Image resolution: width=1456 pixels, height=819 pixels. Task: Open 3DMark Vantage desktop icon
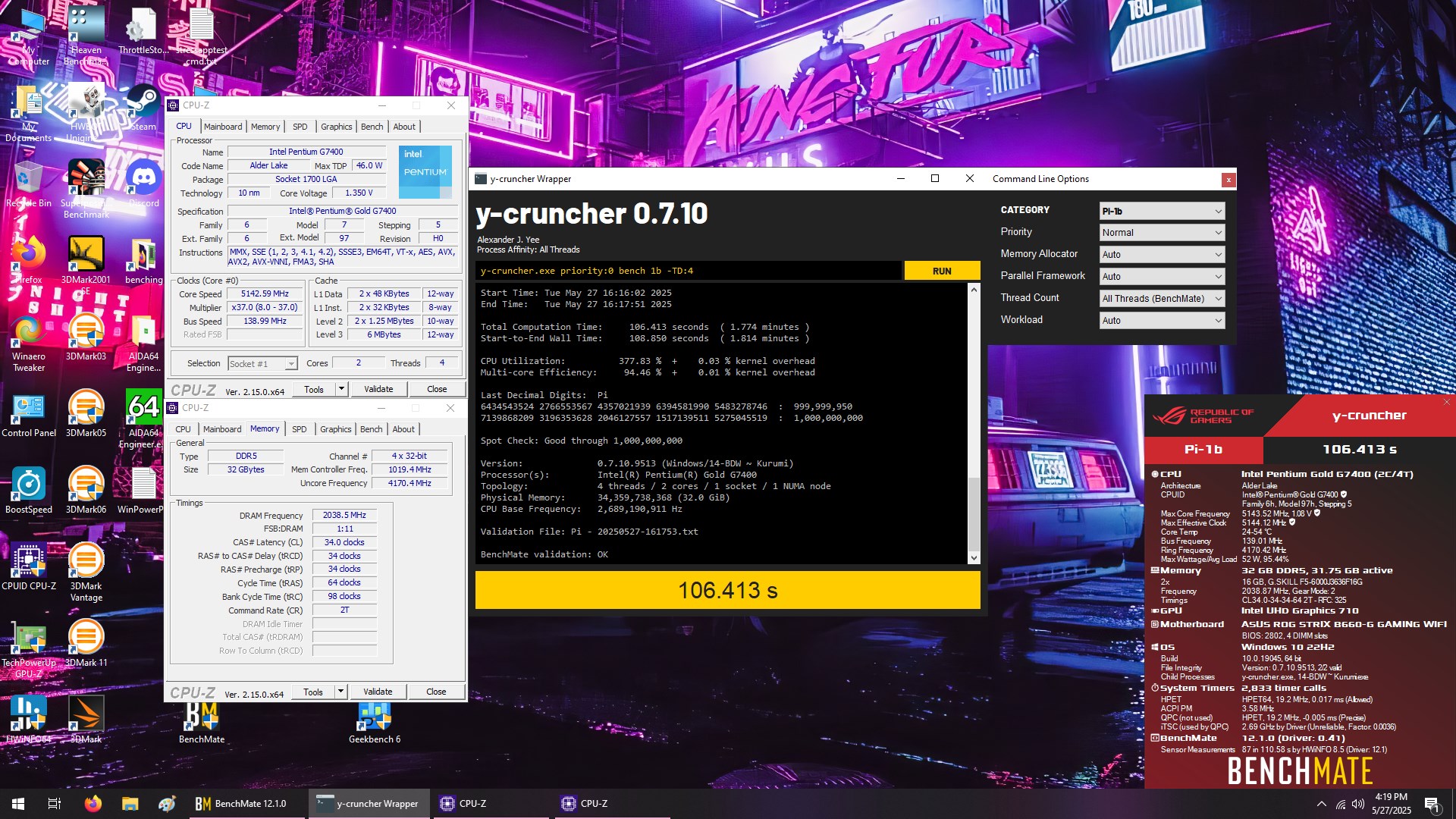pyautogui.click(x=86, y=573)
